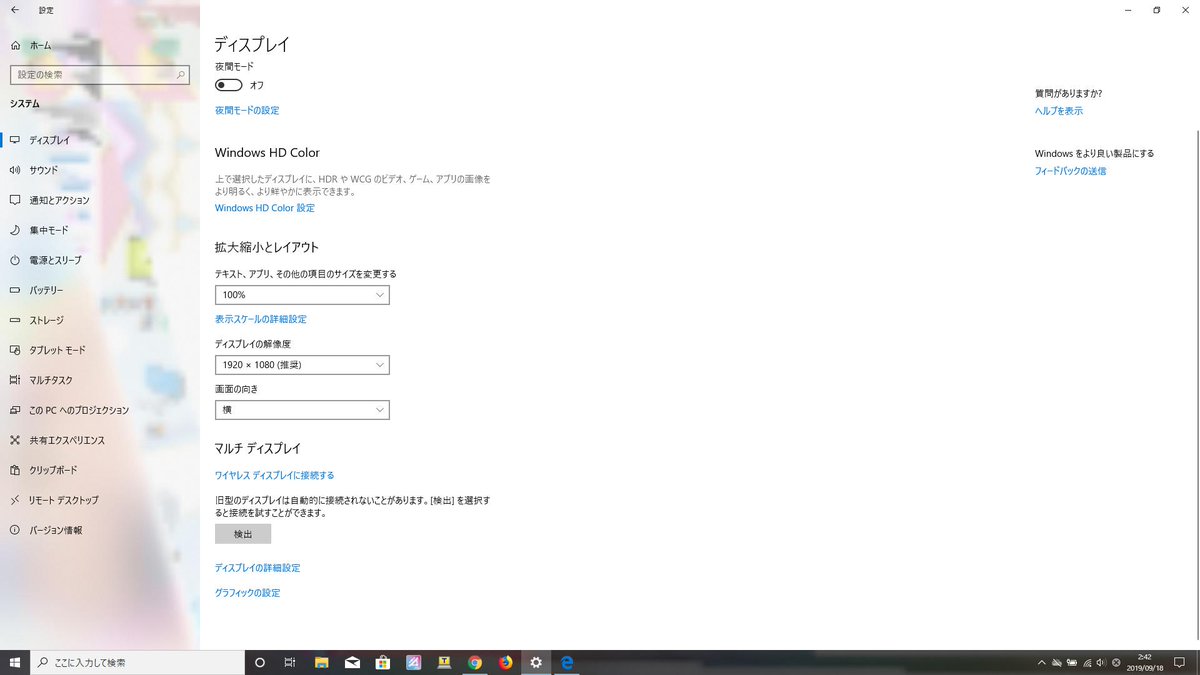Click the Tablet mode (タブレット モード) icon
The image size is (1200, 675).
click(15, 350)
